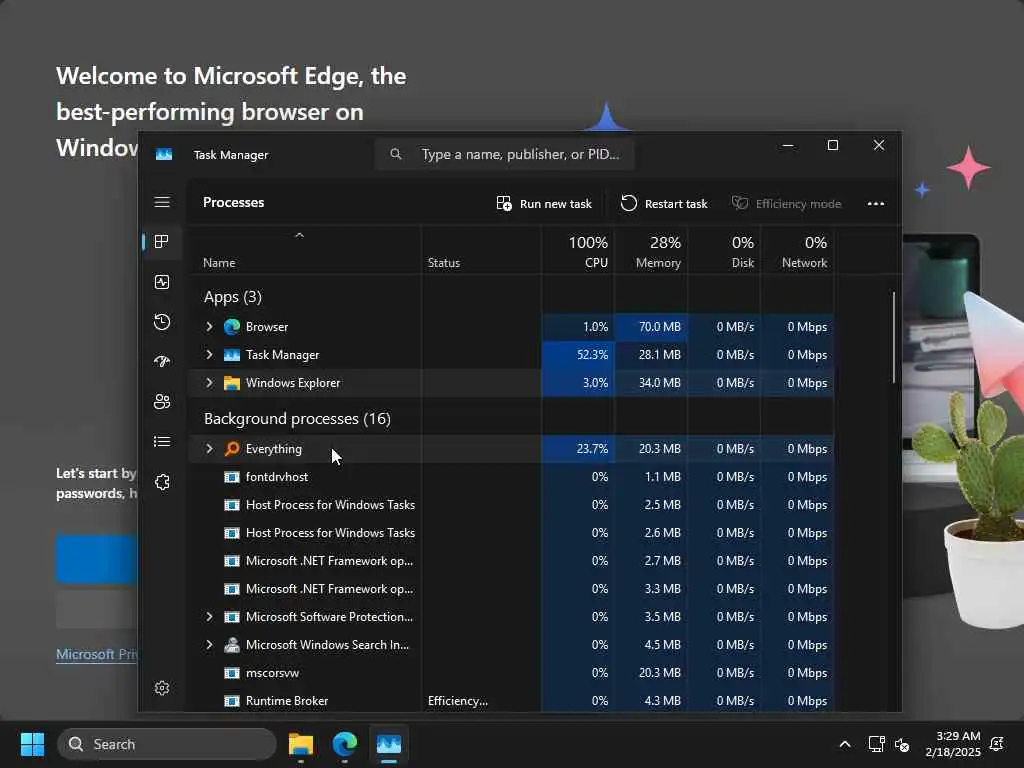This screenshot has width=1024, height=768.
Task: Click the 70.0 MB memory cell for Browser
Action: point(651,327)
